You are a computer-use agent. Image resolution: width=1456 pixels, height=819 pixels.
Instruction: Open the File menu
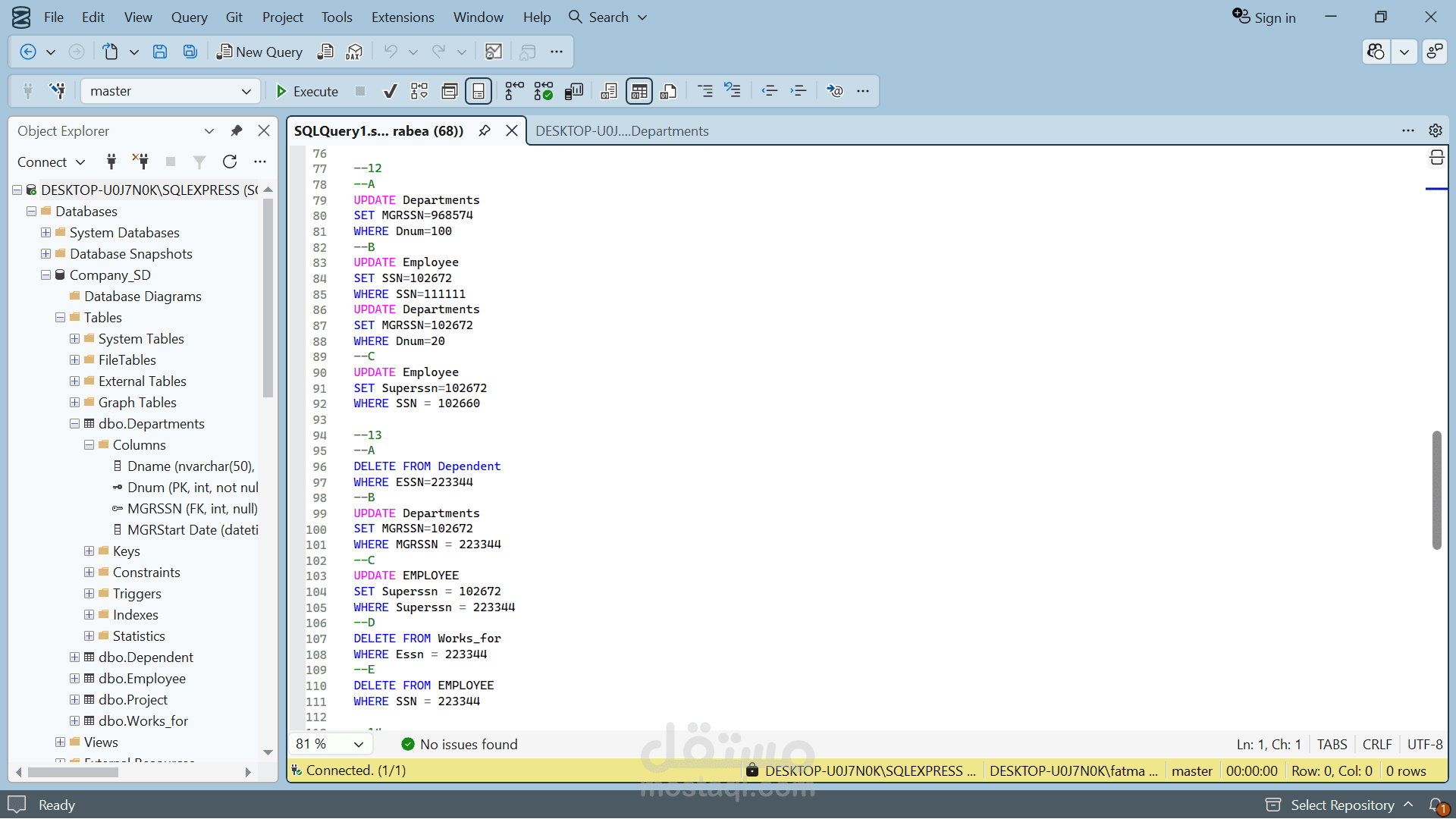[54, 17]
